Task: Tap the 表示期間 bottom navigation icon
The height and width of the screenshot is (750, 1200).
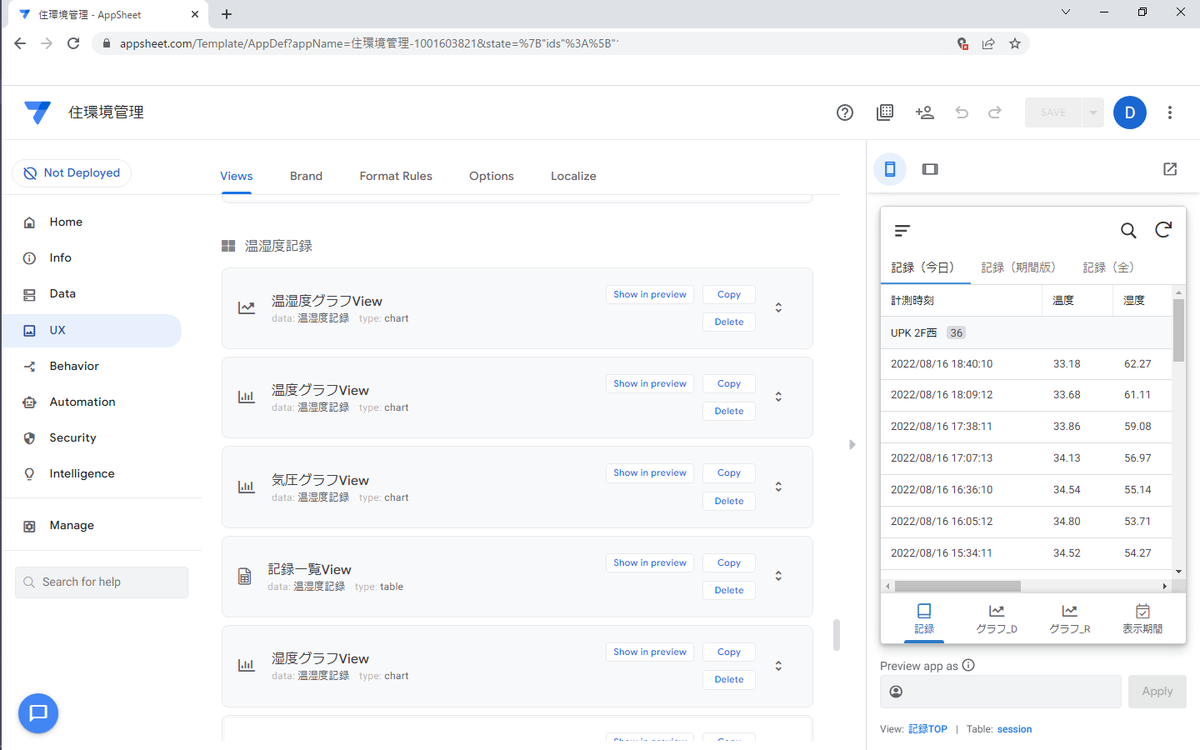Action: 1142,618
